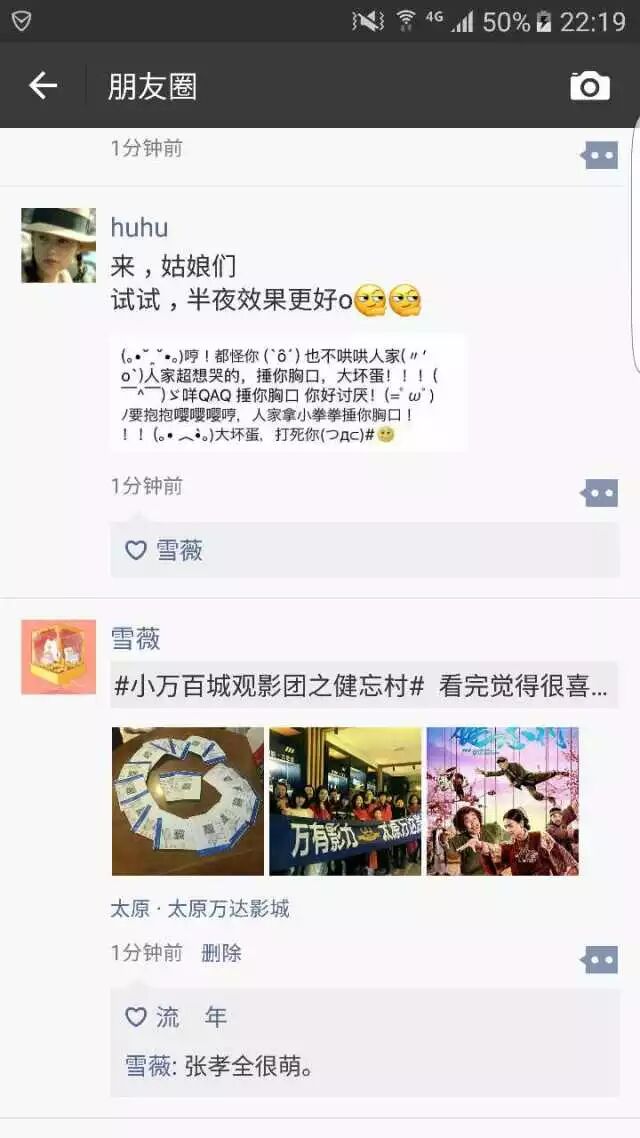Open the camera to post a moment
This screenshot has height=1138, width=640.
pyautogui.click(x=590, y=86)
